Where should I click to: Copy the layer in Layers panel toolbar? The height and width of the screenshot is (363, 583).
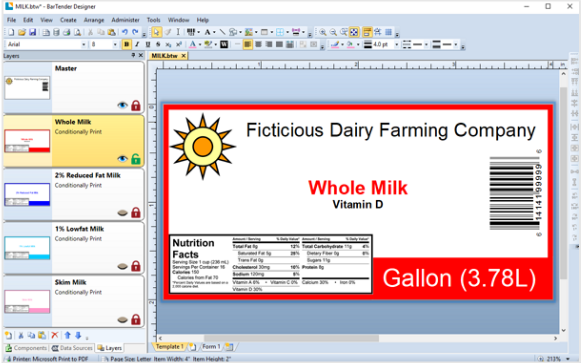click(x=31, y=335)
